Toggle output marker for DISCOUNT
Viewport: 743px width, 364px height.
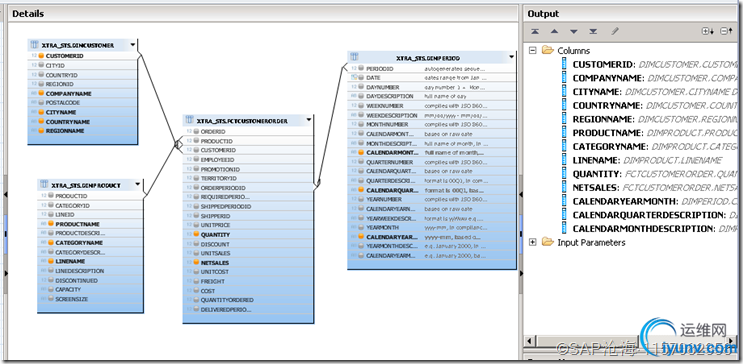pos(196,244)
